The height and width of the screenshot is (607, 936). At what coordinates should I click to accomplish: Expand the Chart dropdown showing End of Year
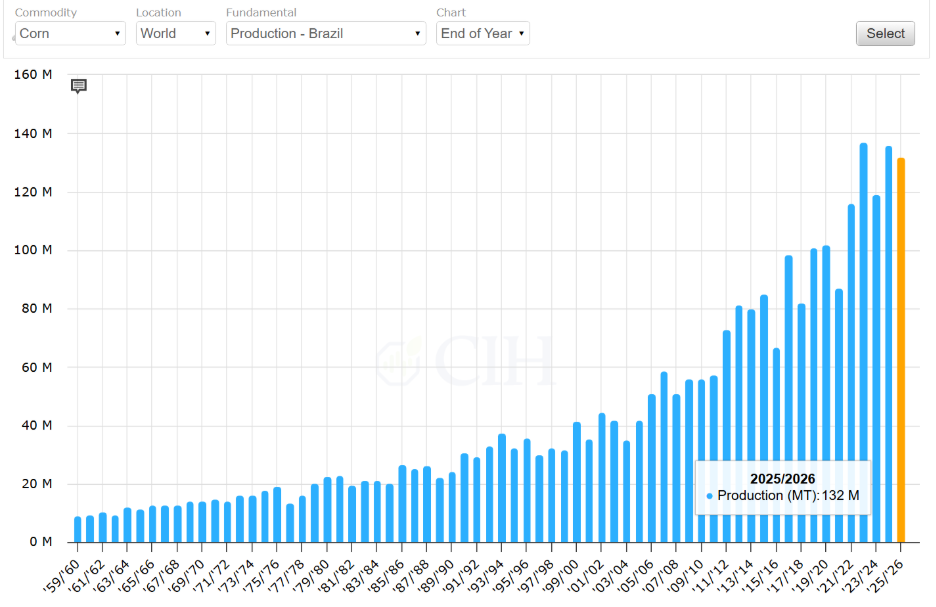[483, 33]
